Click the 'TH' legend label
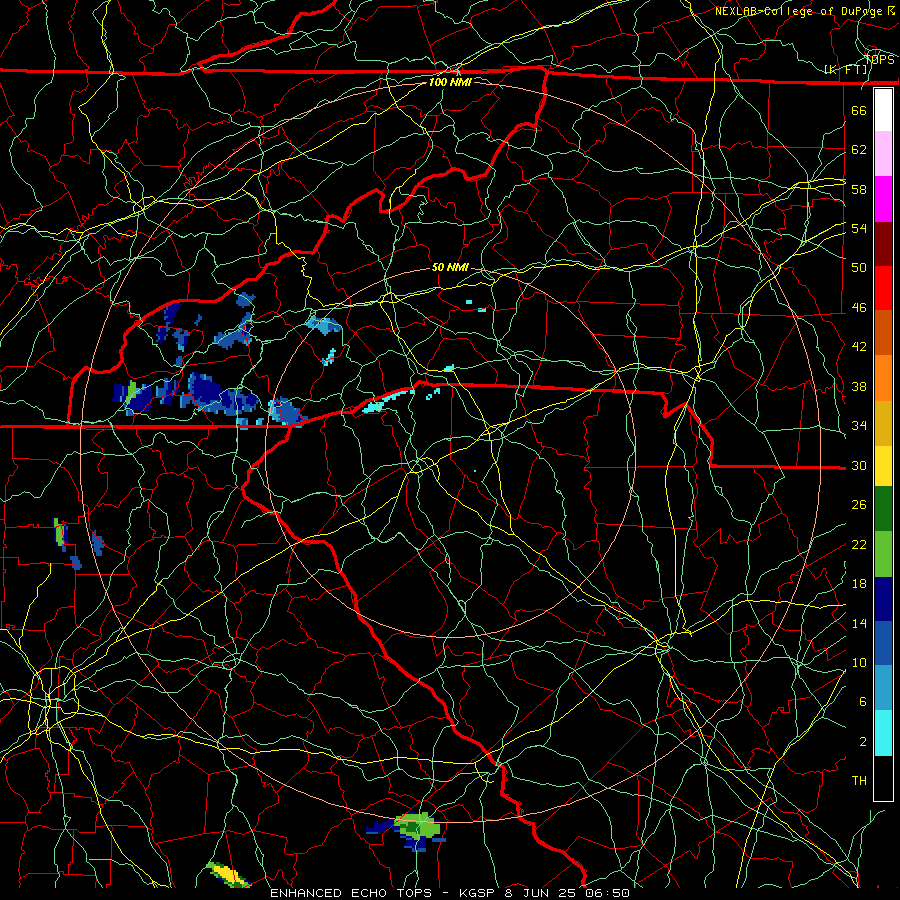Screen dimensions: 900x900 (x=859, y=781)
